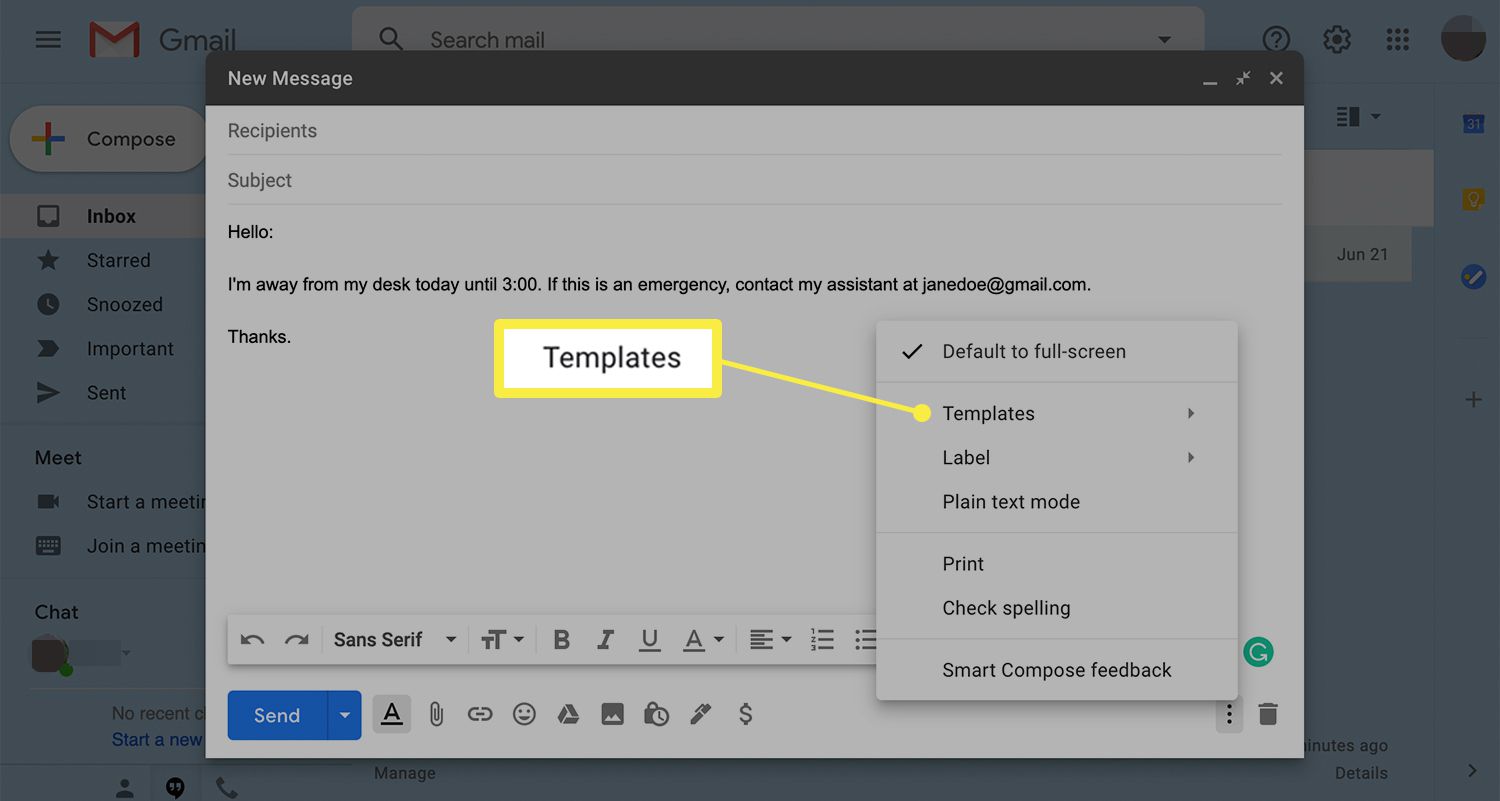The width and height of the screenshot is (1500, 801).
Task: Open the Google Tasks side panel icon
Action: tap(1473, 277)
